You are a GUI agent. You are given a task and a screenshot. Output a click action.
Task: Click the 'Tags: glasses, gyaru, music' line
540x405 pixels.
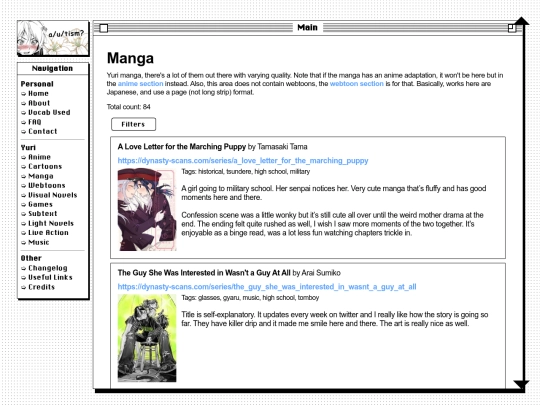pyautogui.click(x=250, y=298)
